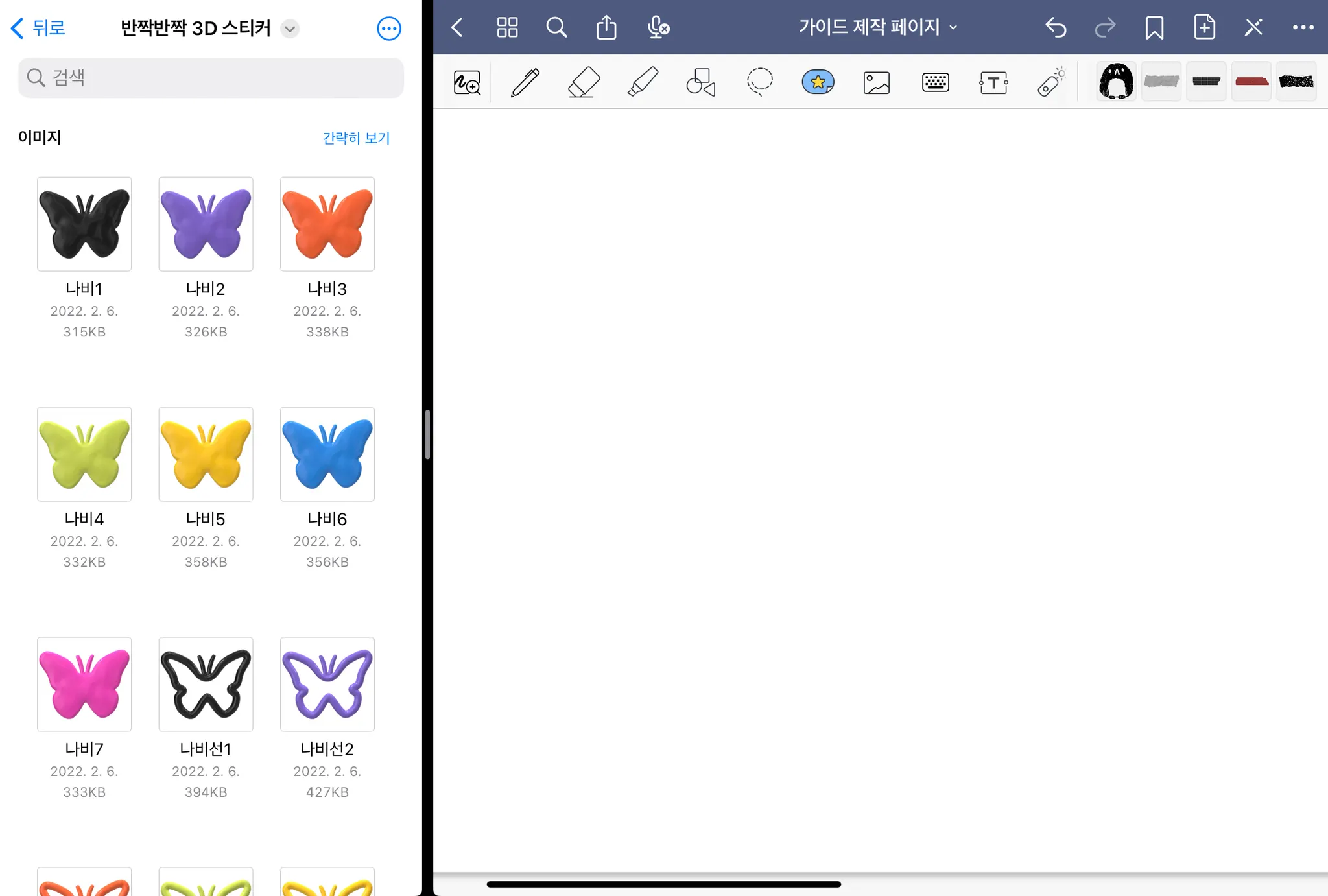This screenshot has width=1328, height=896.
Task: Toggle the microphone recording icon
Action: click(x=658, y=27)
